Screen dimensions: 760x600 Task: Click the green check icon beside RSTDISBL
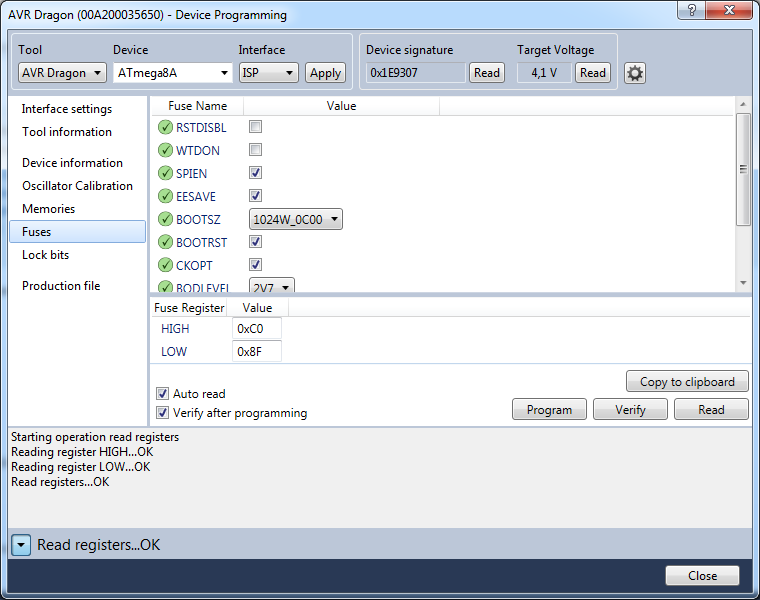pos(165,127)
